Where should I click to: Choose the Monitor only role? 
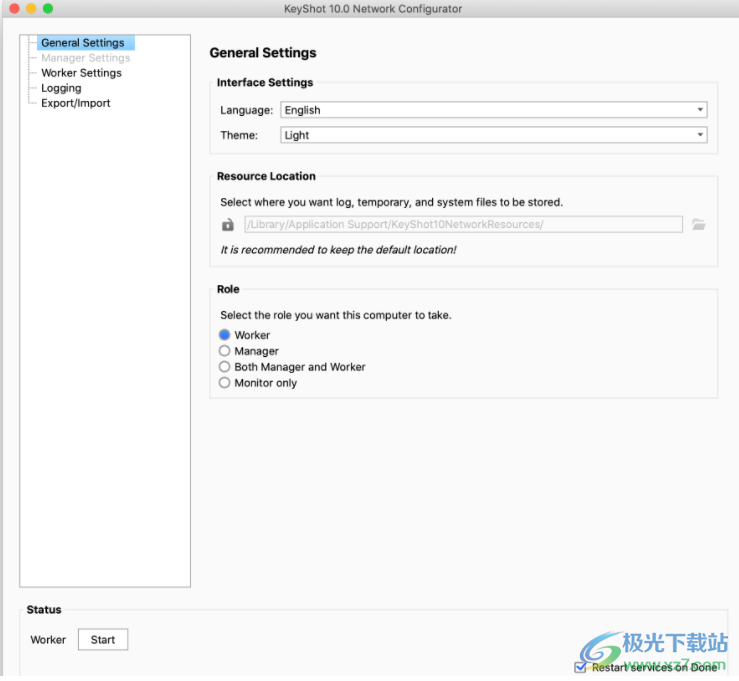coord(224,383)
